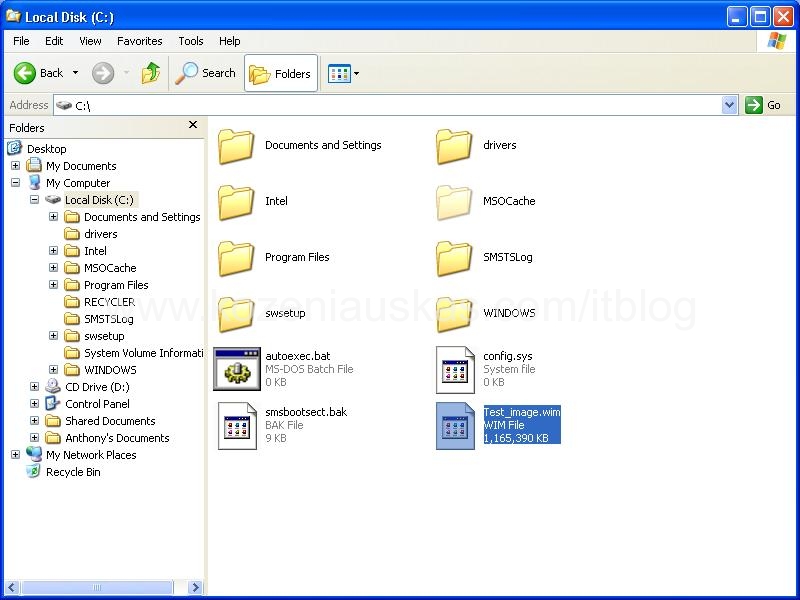This screenshot has height=600, width=800.
Task: Open the Address bar dropdown arrow
Action: [x=730, y=105]
